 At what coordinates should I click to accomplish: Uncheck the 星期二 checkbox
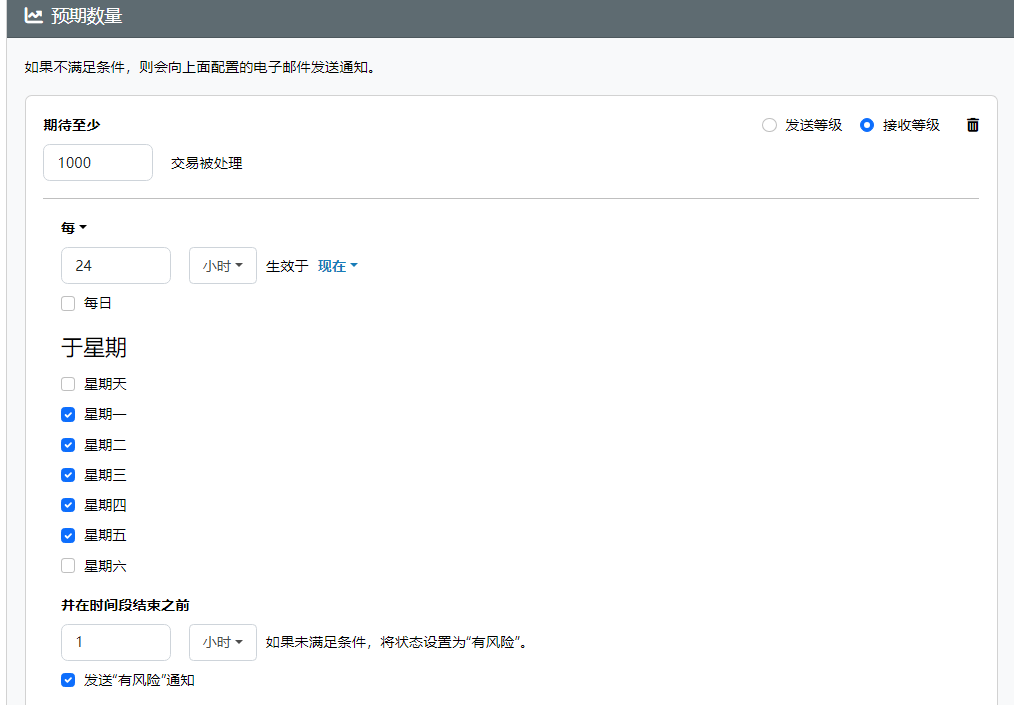(68, 445)
